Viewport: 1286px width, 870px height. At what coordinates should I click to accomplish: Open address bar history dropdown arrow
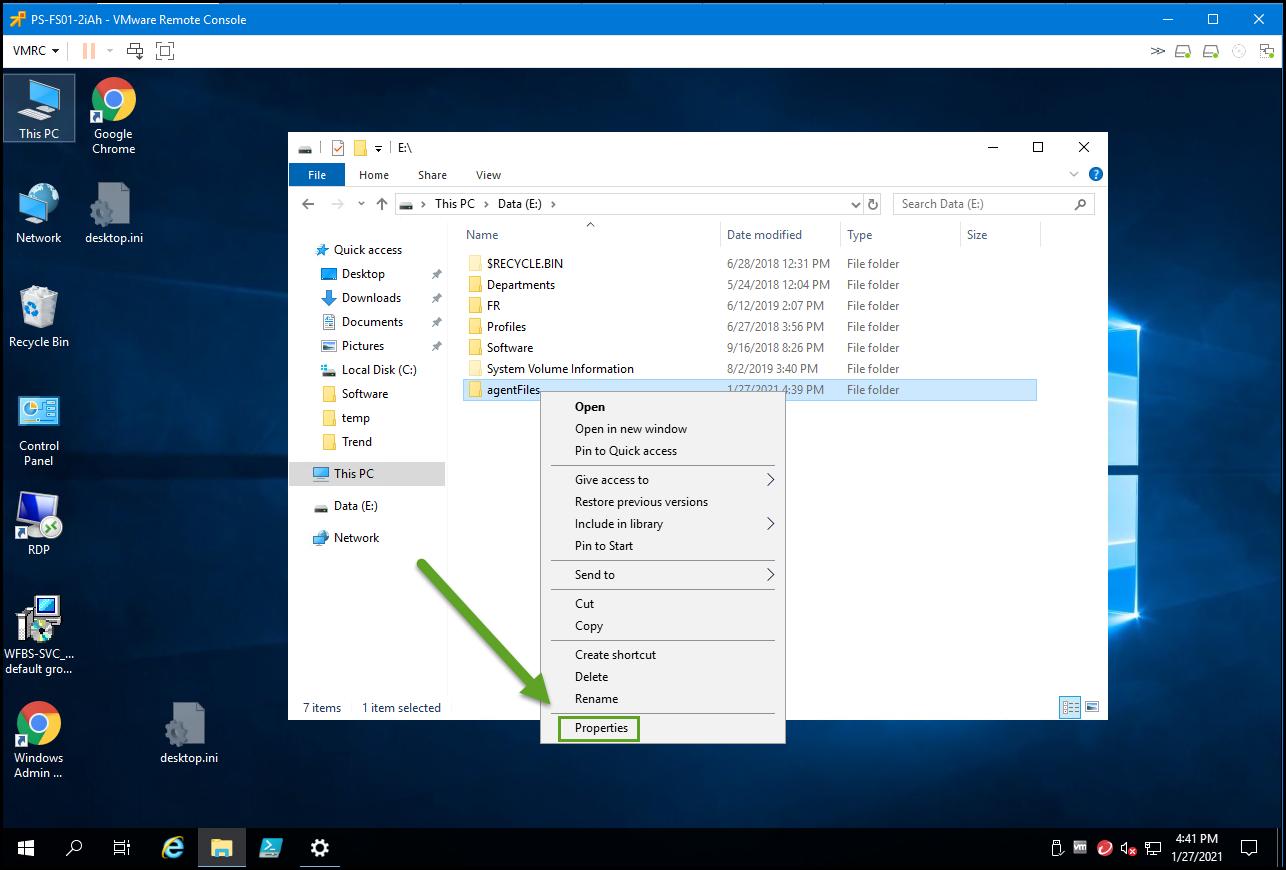click(x=855, y=204)
